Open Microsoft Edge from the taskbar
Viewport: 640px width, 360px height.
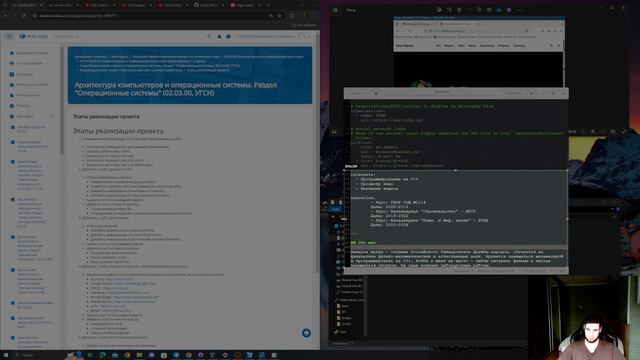102,355
